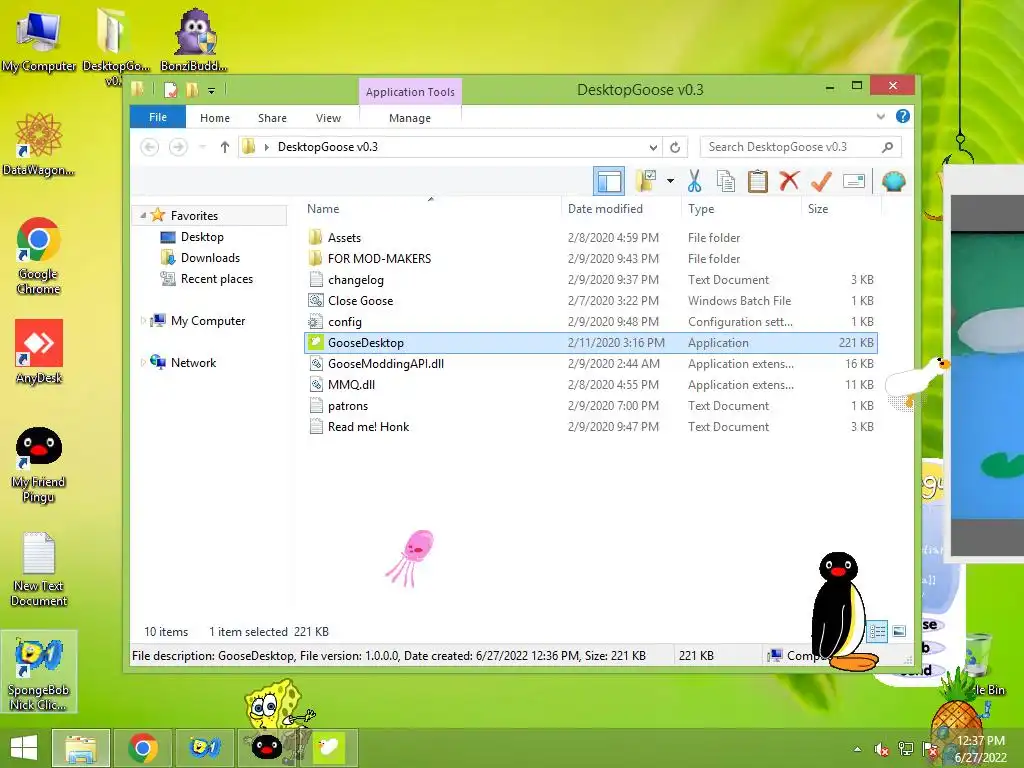
Task: Go up one folder level with the Up arrow
Action: (x=225, y=147)
